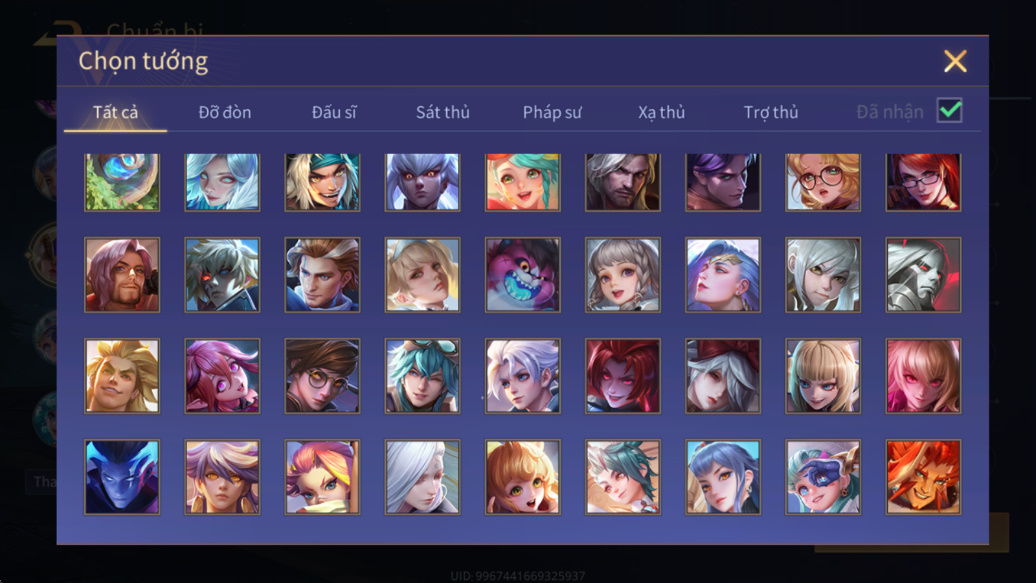Choose the blue-skinned dark hero portrait
Screen dimensions: 1036x583
tap(122, 477)
